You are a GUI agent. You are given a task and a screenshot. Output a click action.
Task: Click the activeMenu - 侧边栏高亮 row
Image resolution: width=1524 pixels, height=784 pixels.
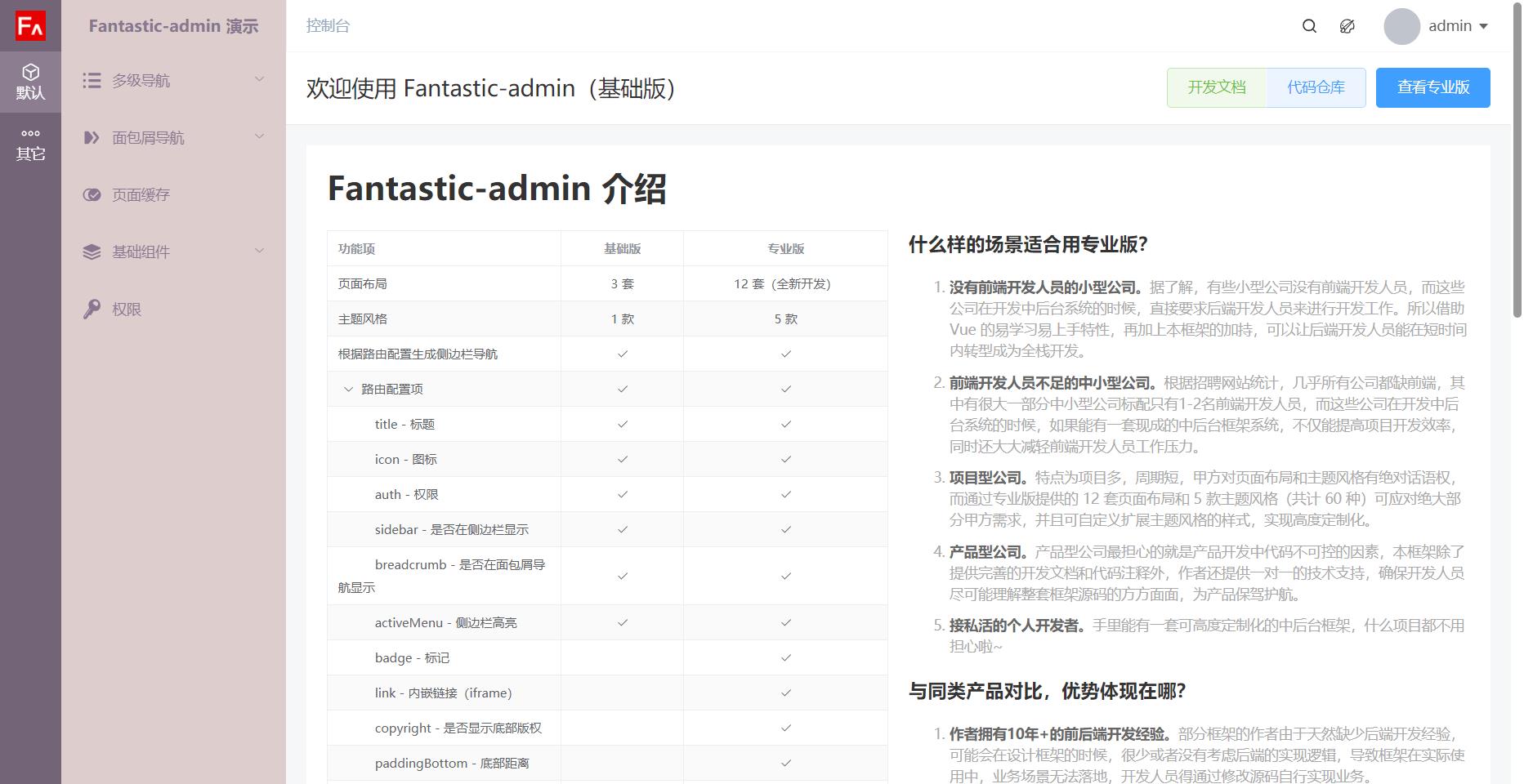[607, 622]
